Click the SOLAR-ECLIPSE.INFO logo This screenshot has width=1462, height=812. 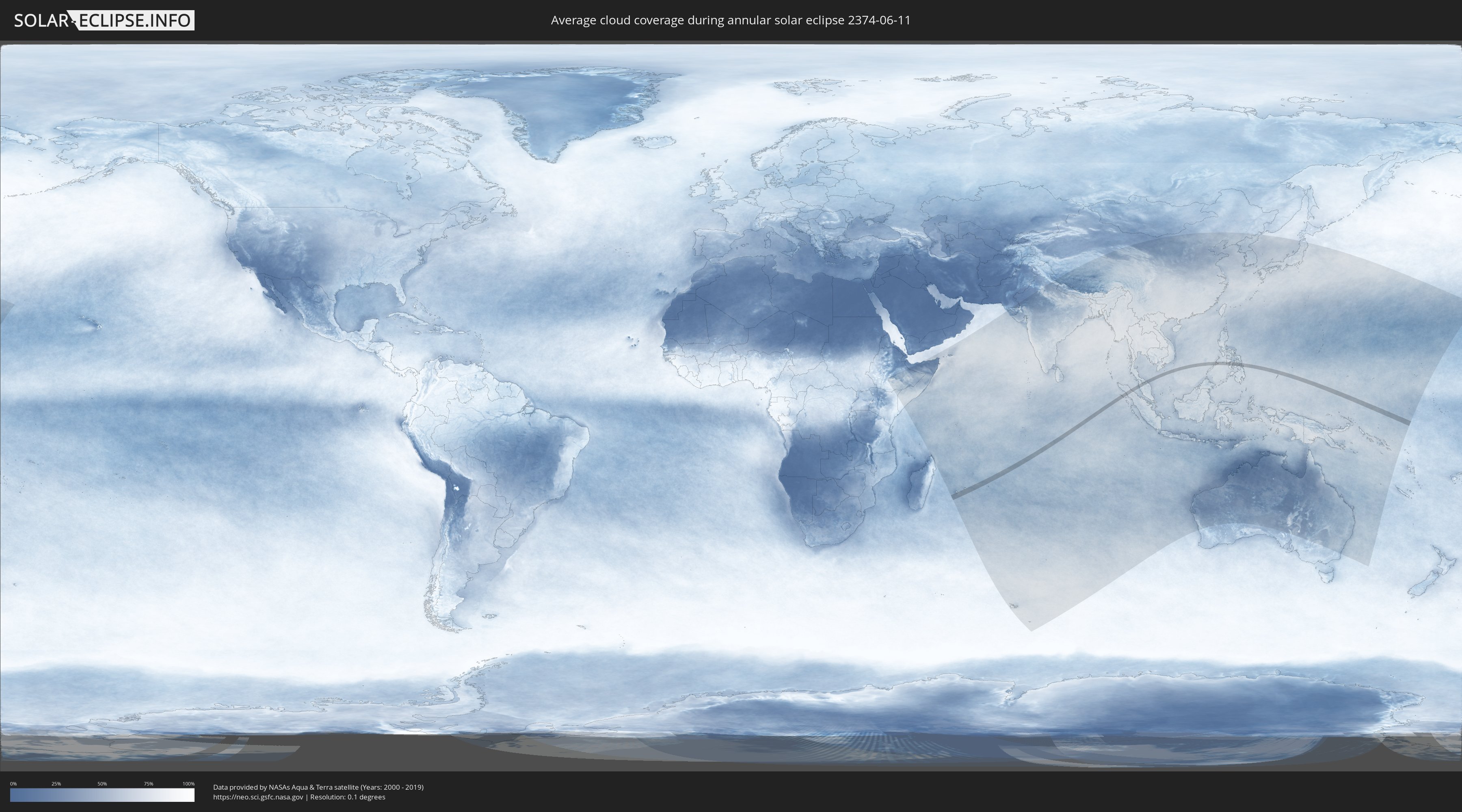(104, 20)
